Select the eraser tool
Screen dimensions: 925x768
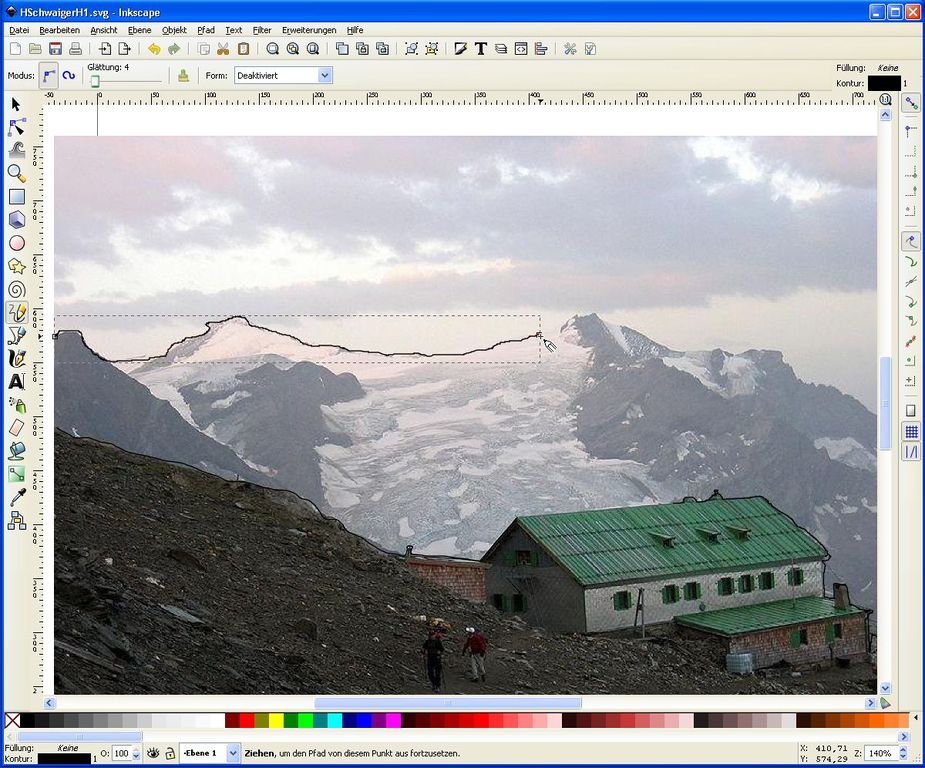tap(16, 427)
